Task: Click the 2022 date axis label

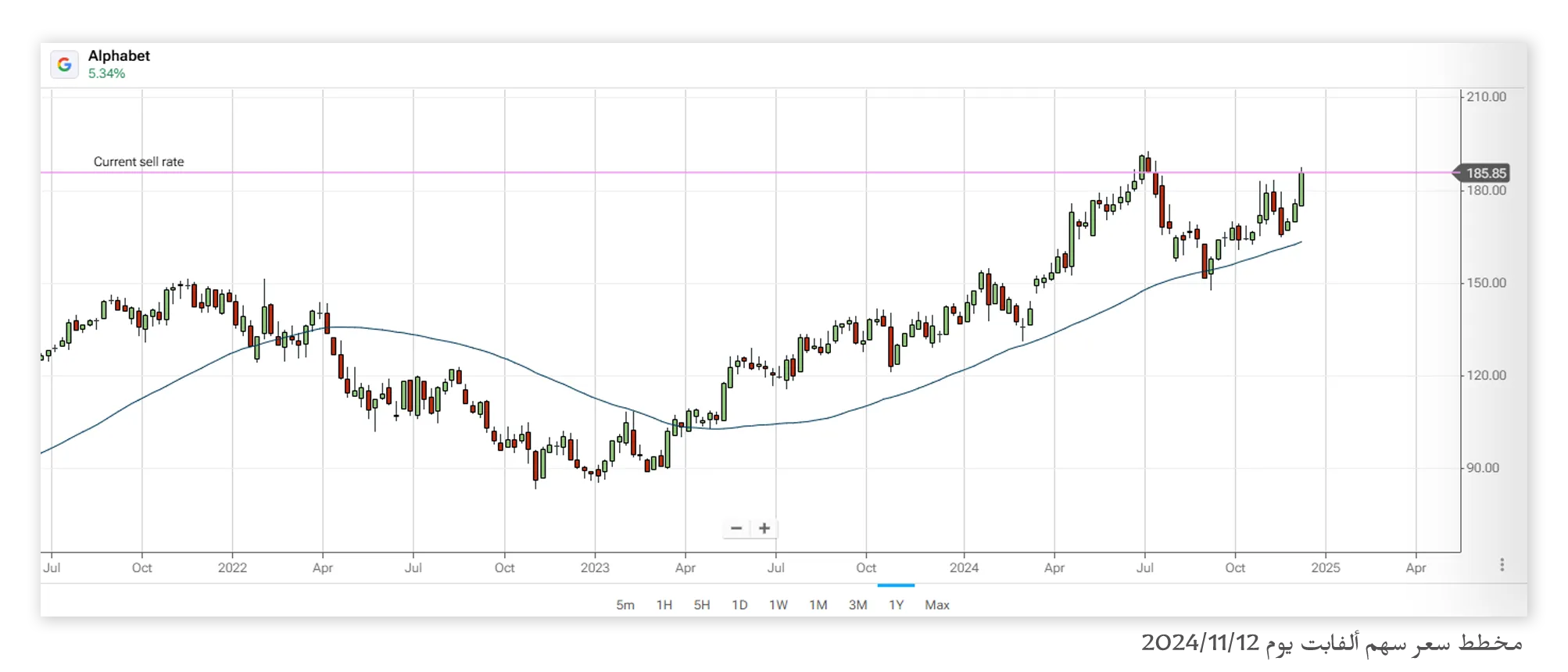Action: point(232,568)
